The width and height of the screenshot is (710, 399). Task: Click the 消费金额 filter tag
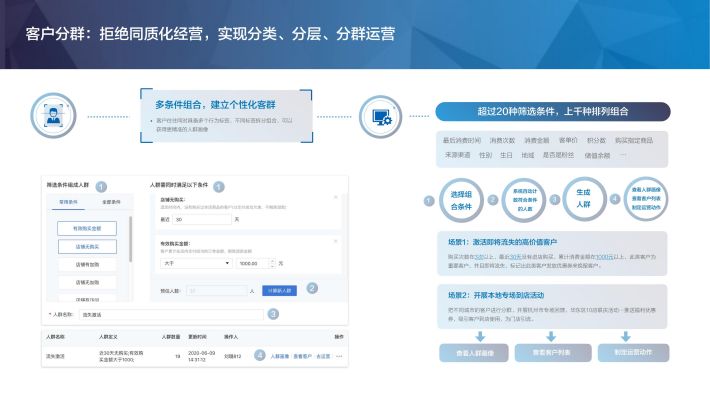click(x=537, y=140)
